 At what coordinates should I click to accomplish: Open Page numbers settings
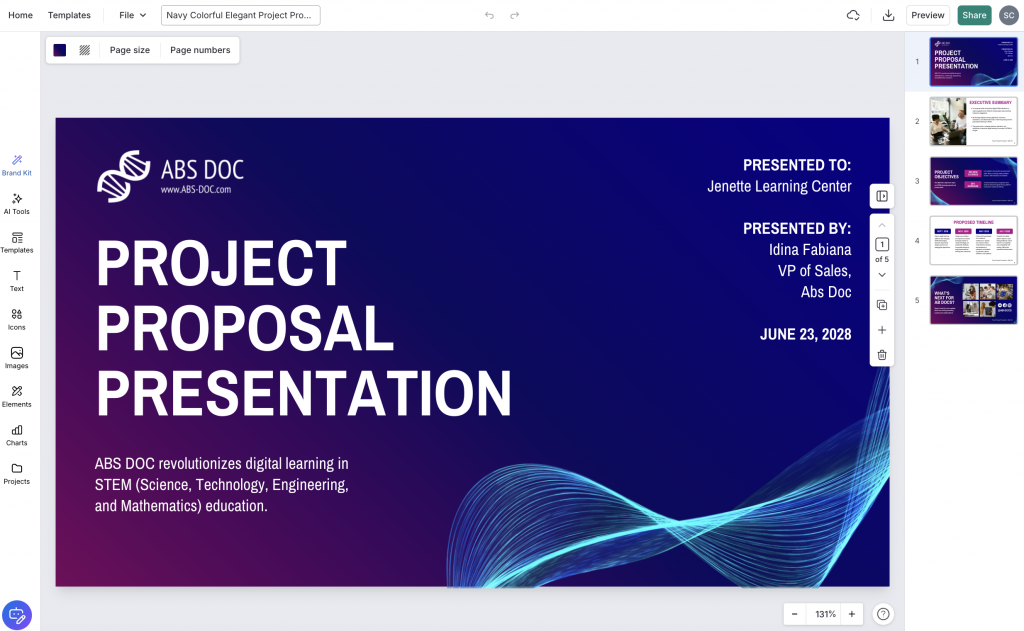coord(199,49)
